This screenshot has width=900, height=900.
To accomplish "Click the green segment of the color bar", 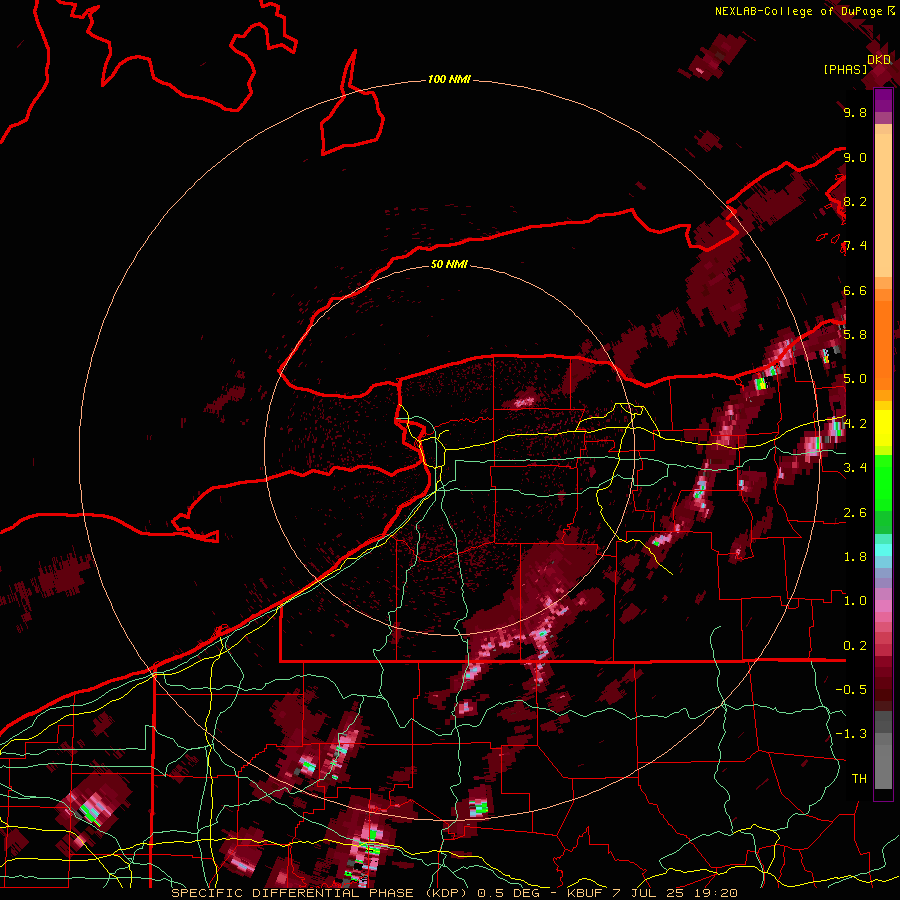I will [883, 494].
